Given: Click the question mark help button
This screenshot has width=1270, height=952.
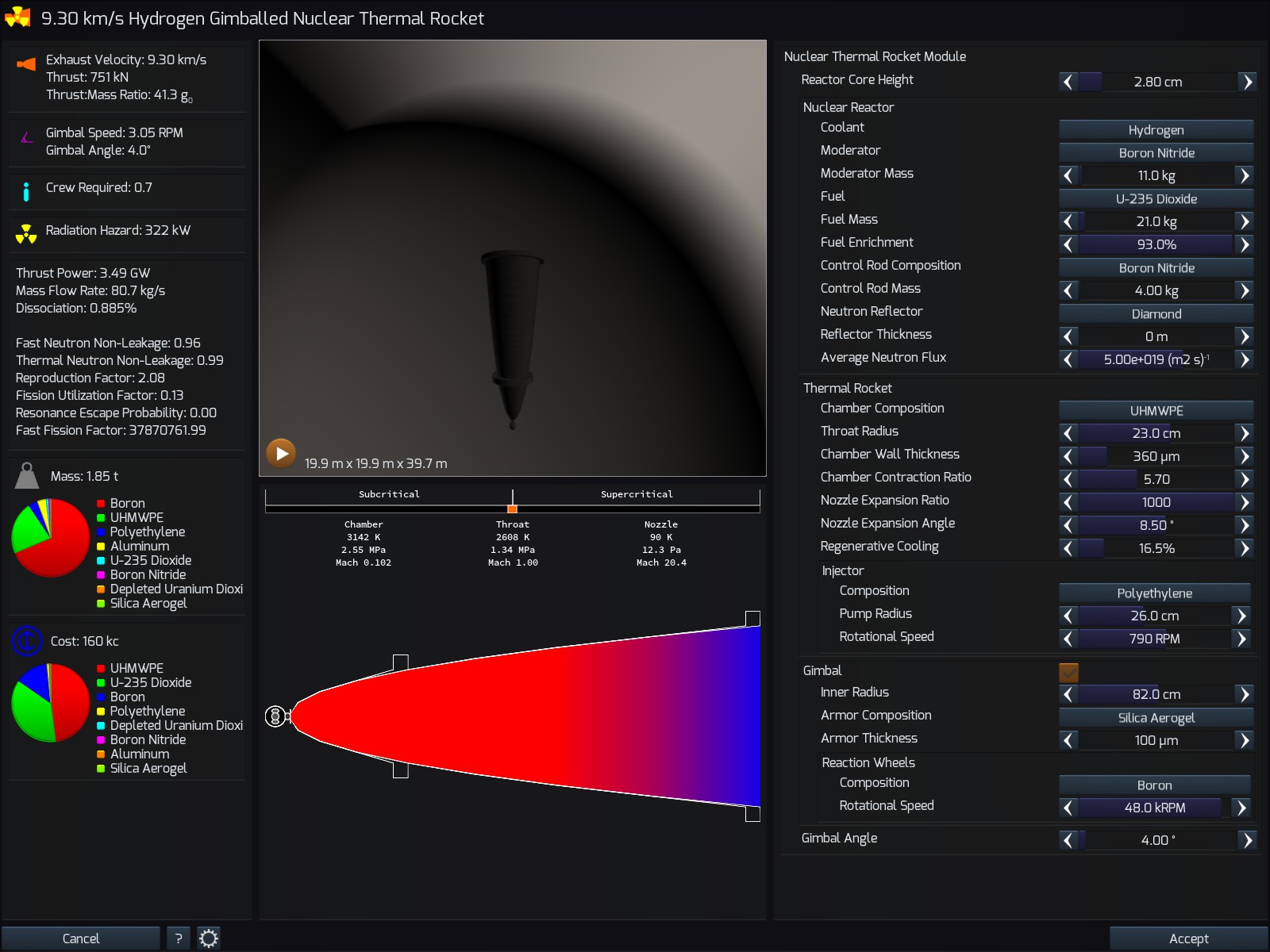Looking at the screenshot, I should (x=179, y=939).
